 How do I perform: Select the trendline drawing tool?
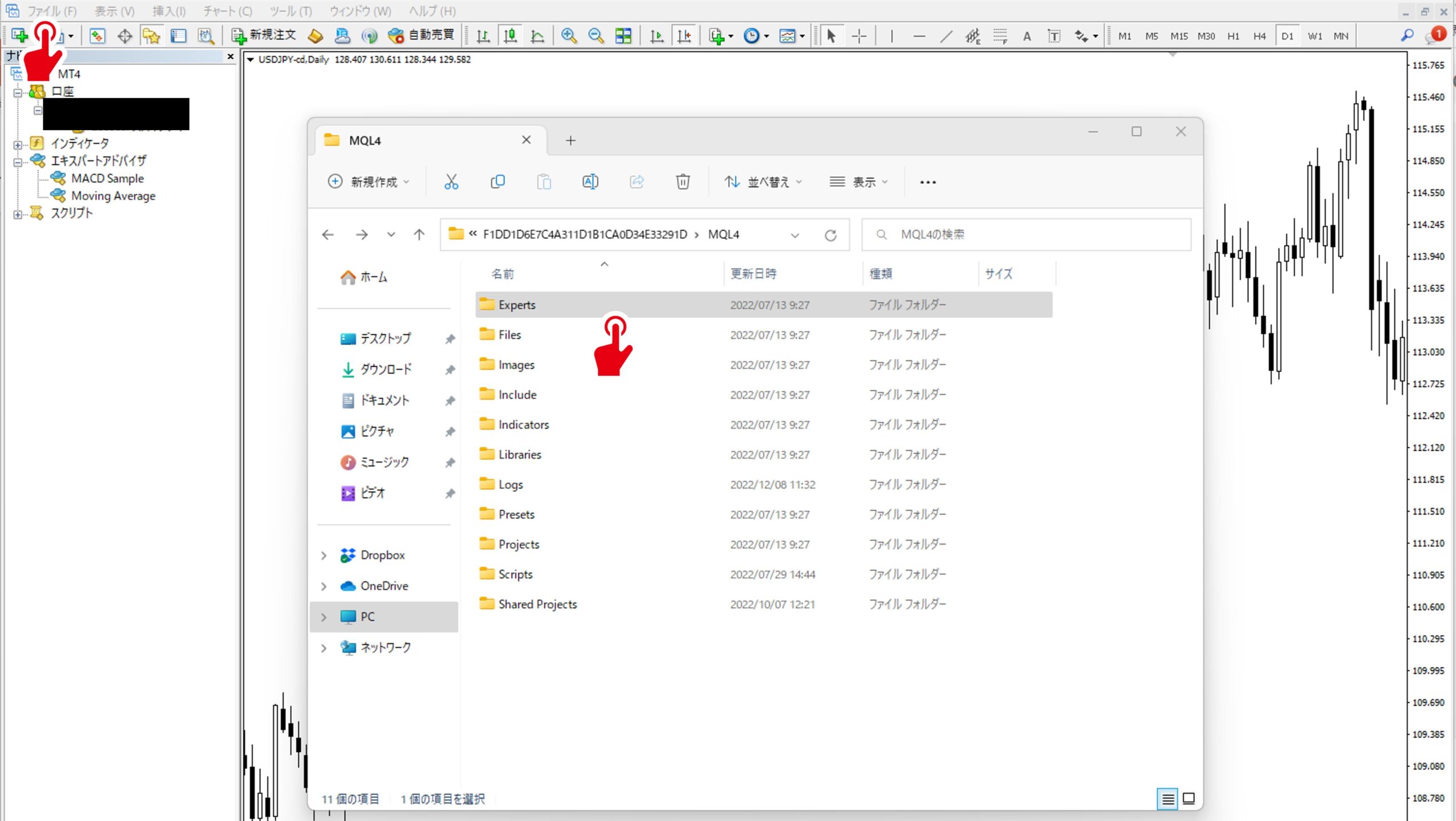[x=946, y=36]
